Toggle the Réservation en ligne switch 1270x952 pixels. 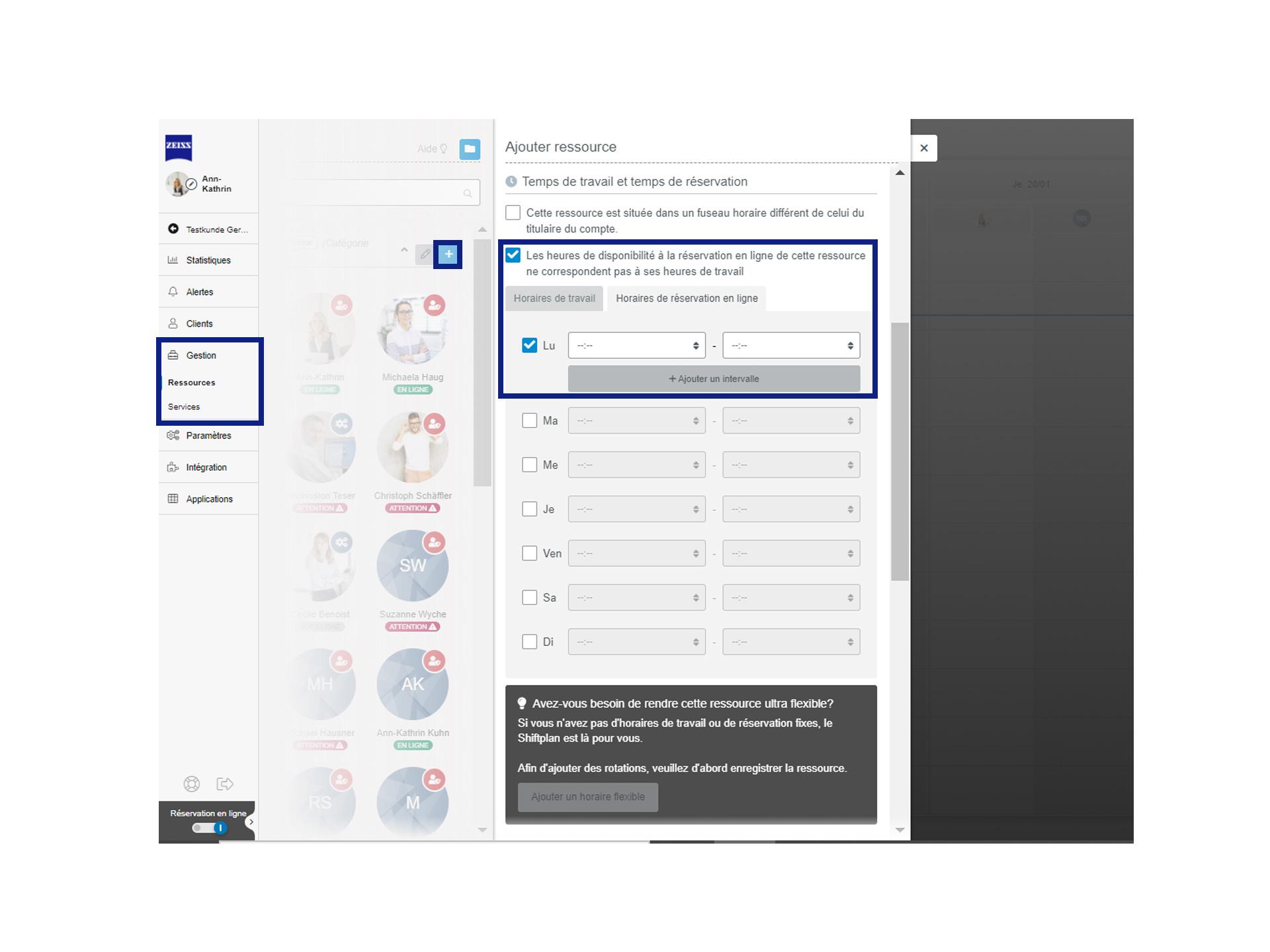tap(209, 828)
